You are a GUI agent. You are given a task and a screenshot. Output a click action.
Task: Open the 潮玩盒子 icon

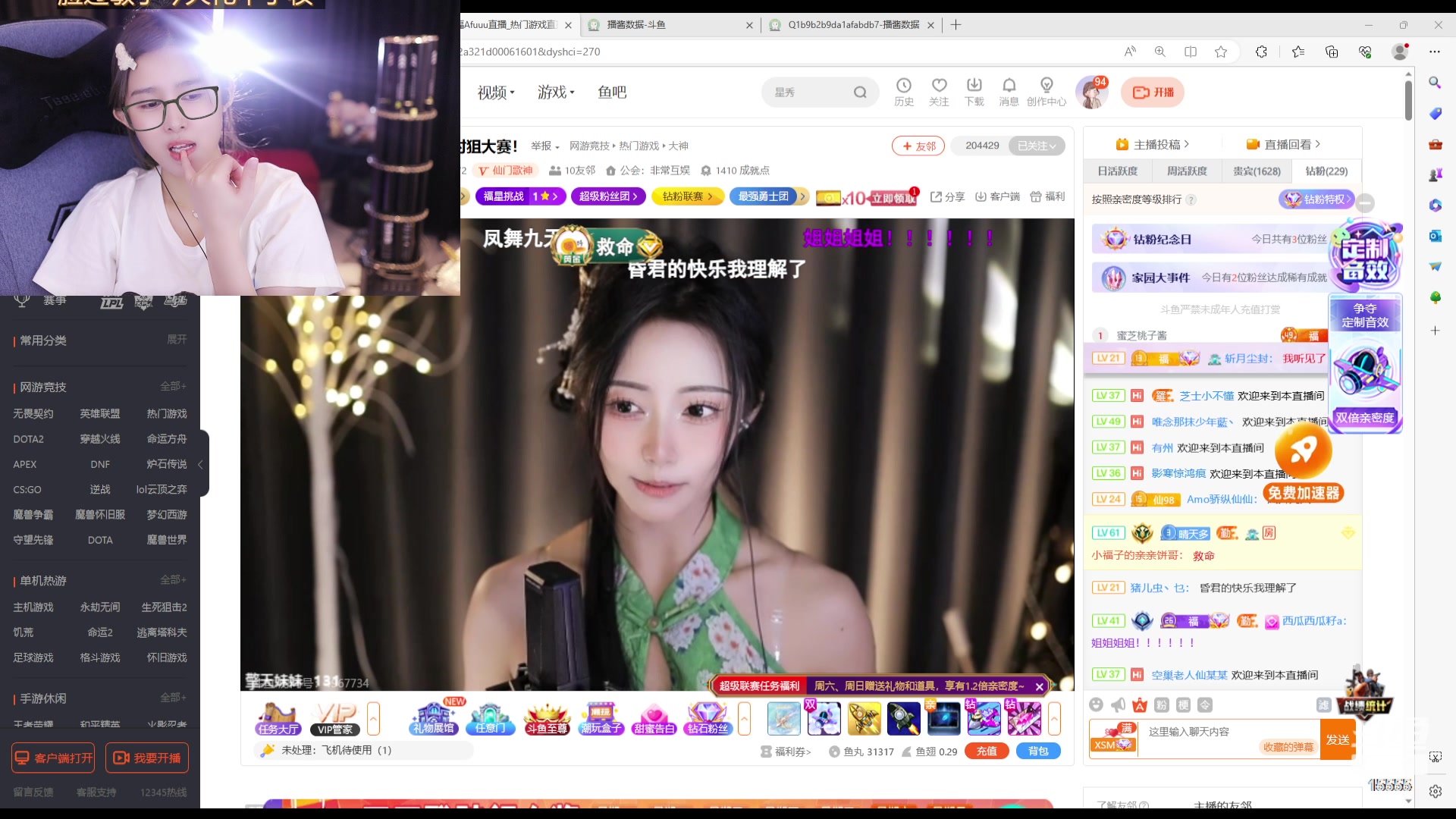(601, 719)
